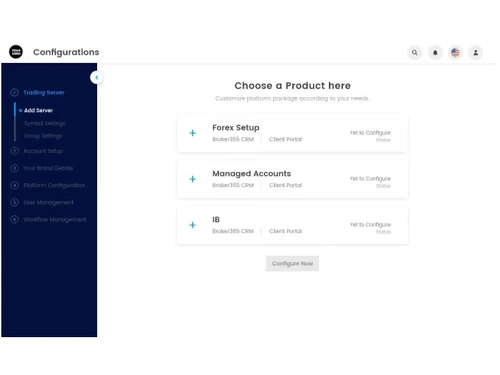Go to Platform Configuration step
Screen dimensions: 500x375
54,185
